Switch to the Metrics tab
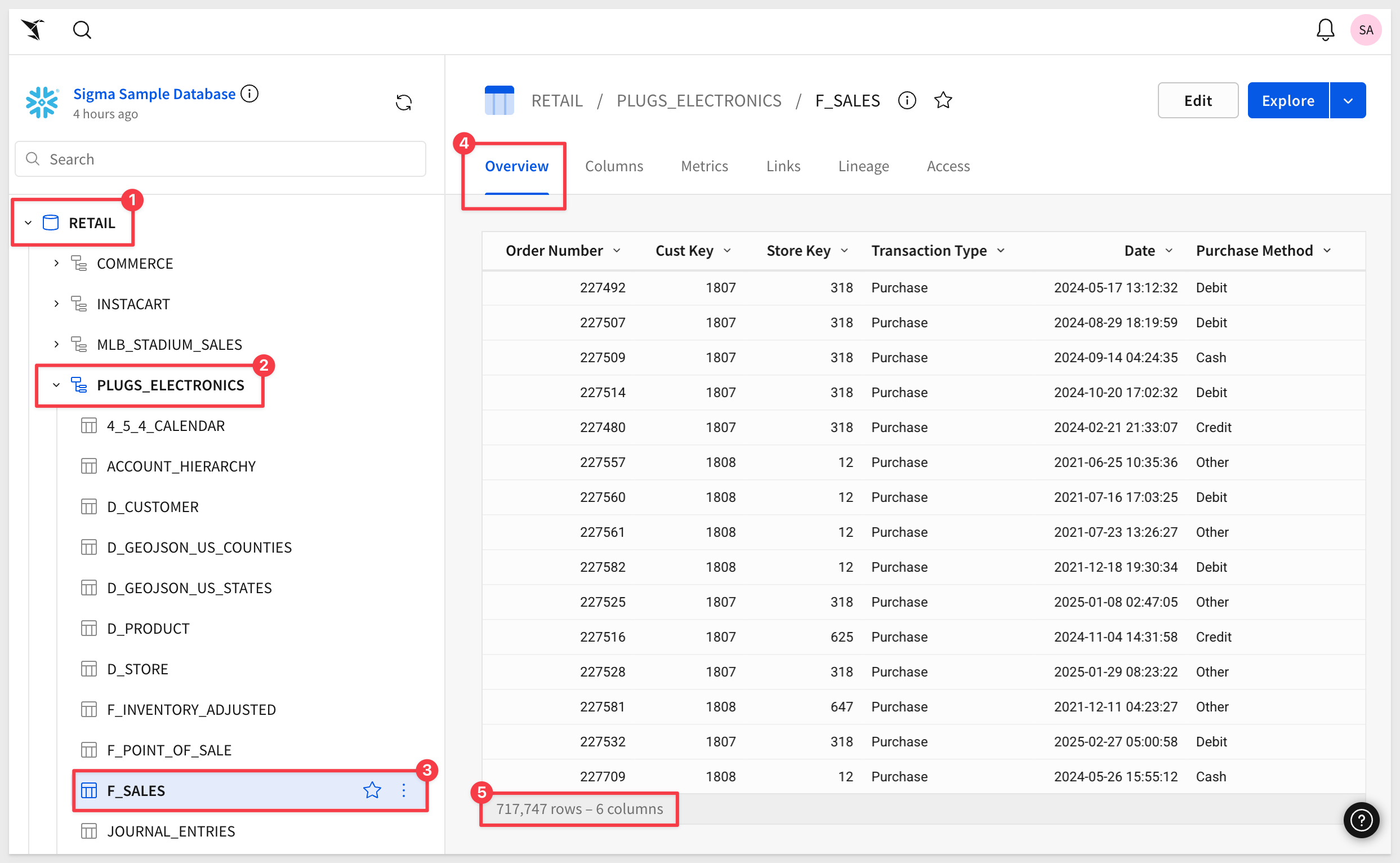The height and width of the screenshot is (863, 1400). coord(704,166)
